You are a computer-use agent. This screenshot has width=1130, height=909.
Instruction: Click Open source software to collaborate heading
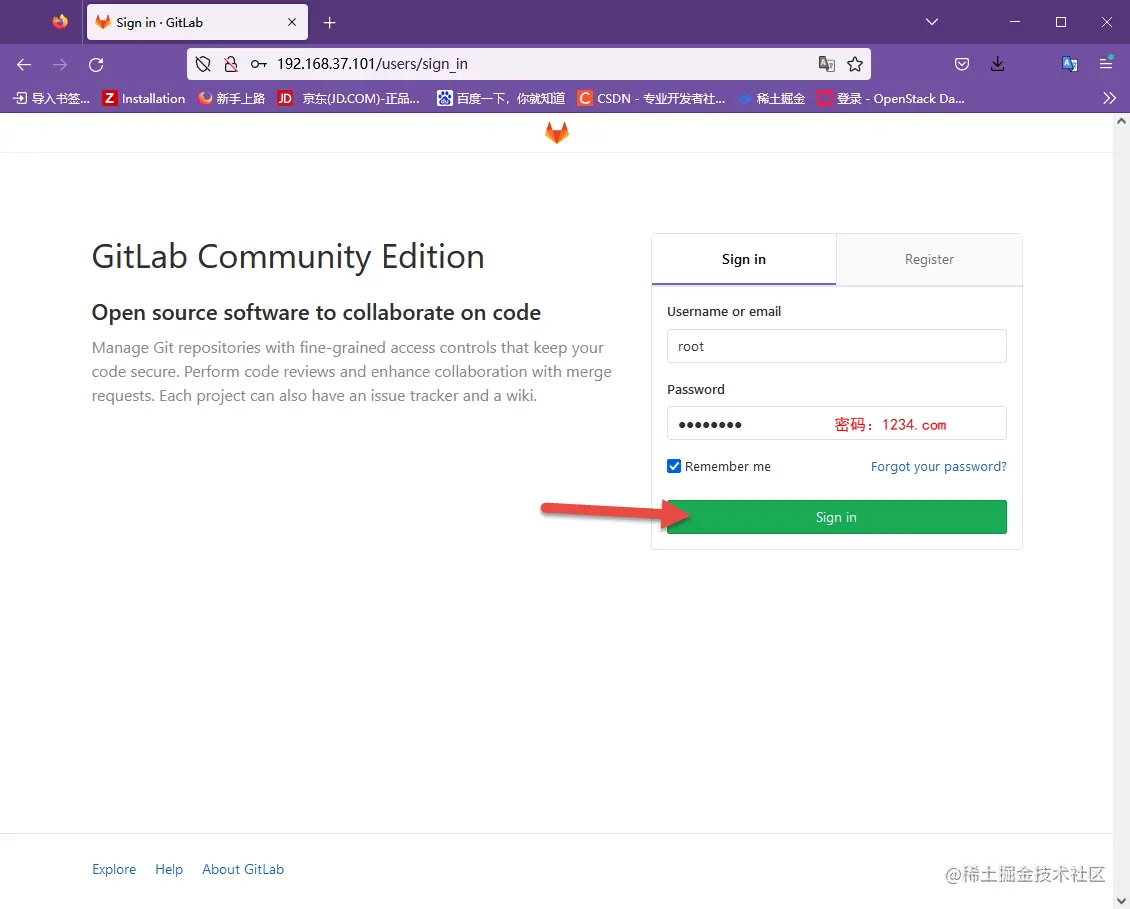coord(316,312)
